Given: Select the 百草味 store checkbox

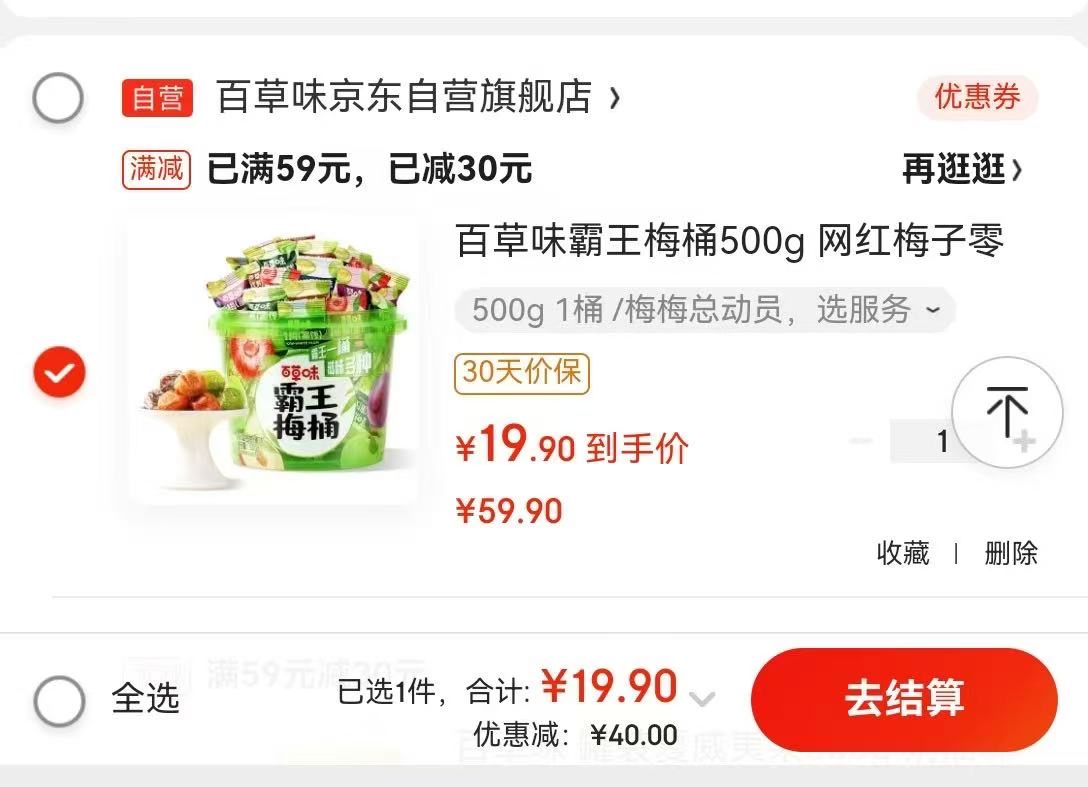Looking at the screenshot, I should coord(58,97).
